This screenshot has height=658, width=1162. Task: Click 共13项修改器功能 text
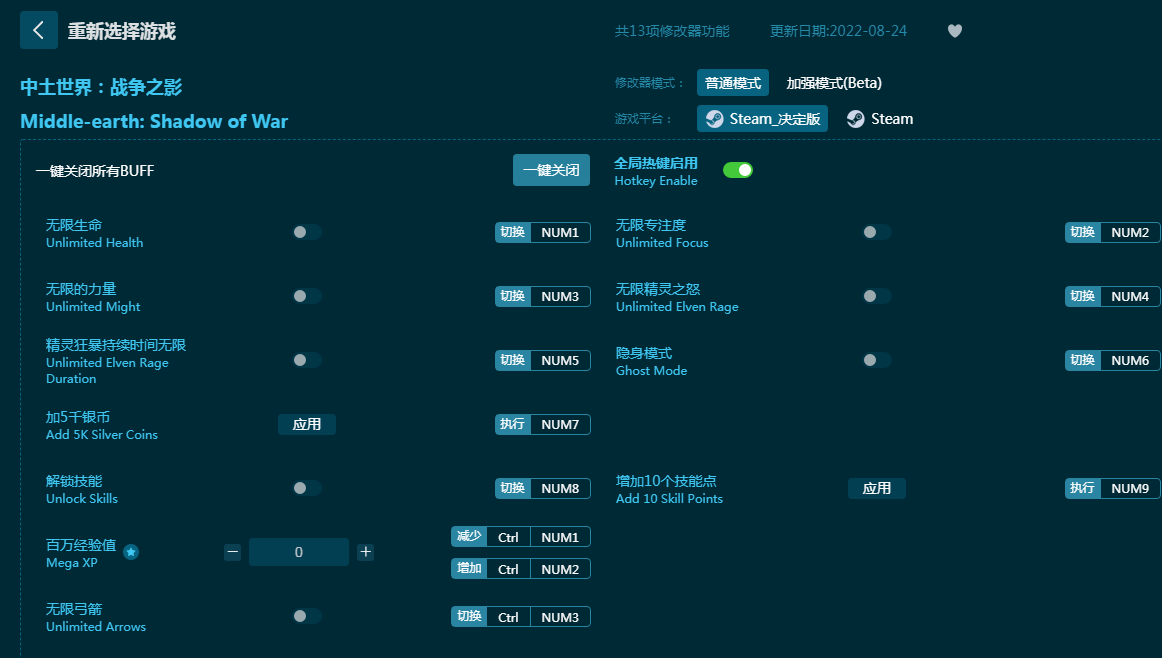(x=672, y=31)
